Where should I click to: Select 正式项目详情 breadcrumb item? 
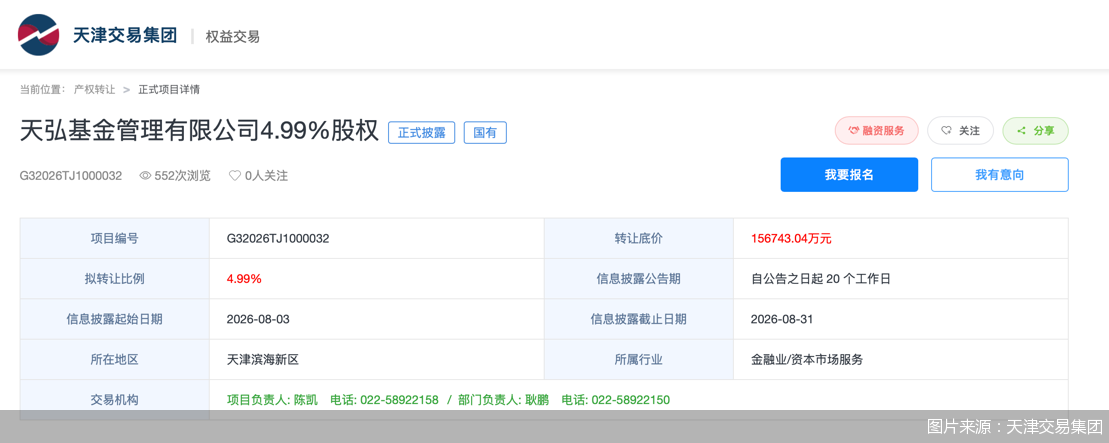(x=169, y=90)
